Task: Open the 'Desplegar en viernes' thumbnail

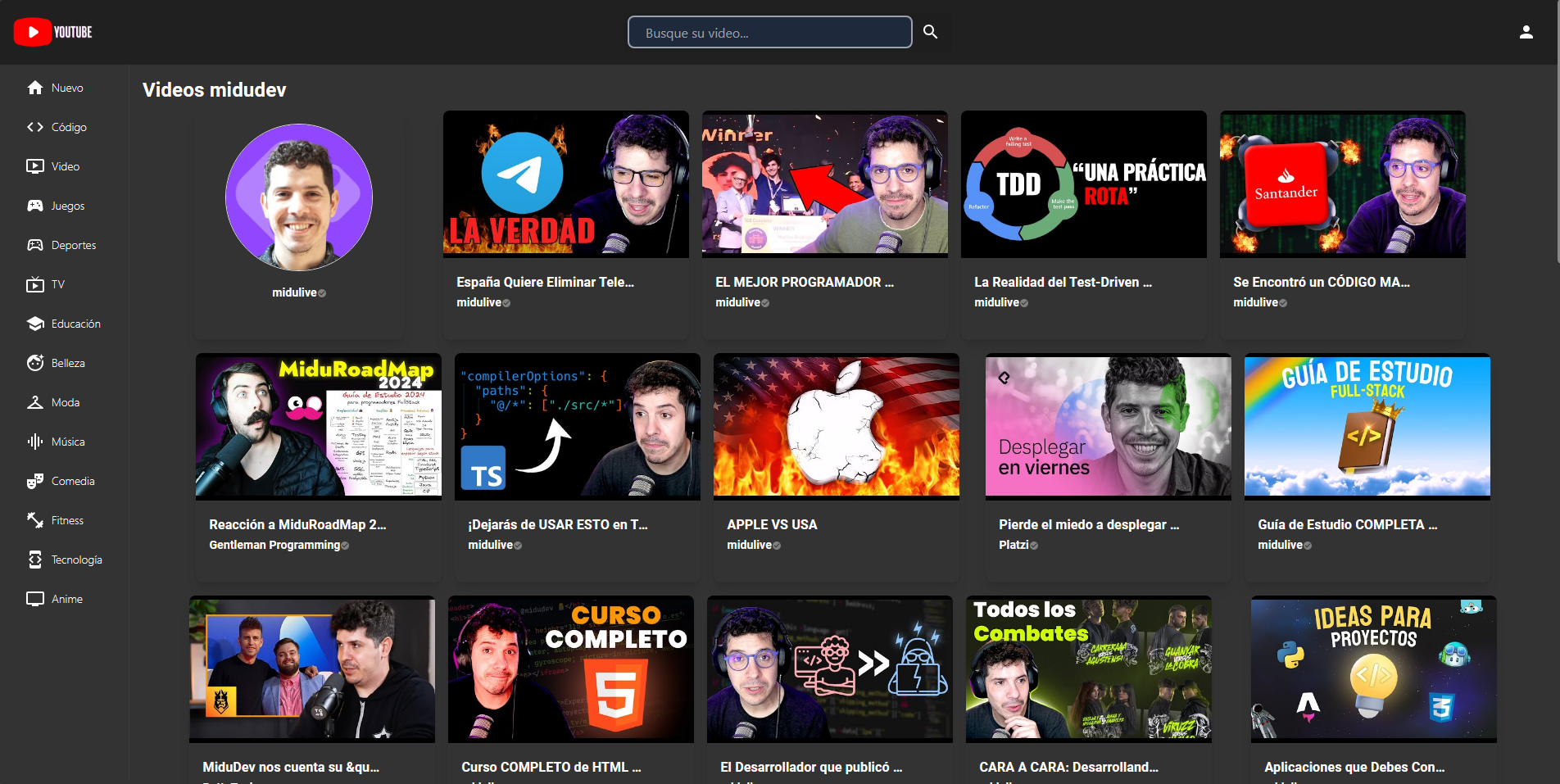Action: pyautogui.click(x=1109, y=427)
